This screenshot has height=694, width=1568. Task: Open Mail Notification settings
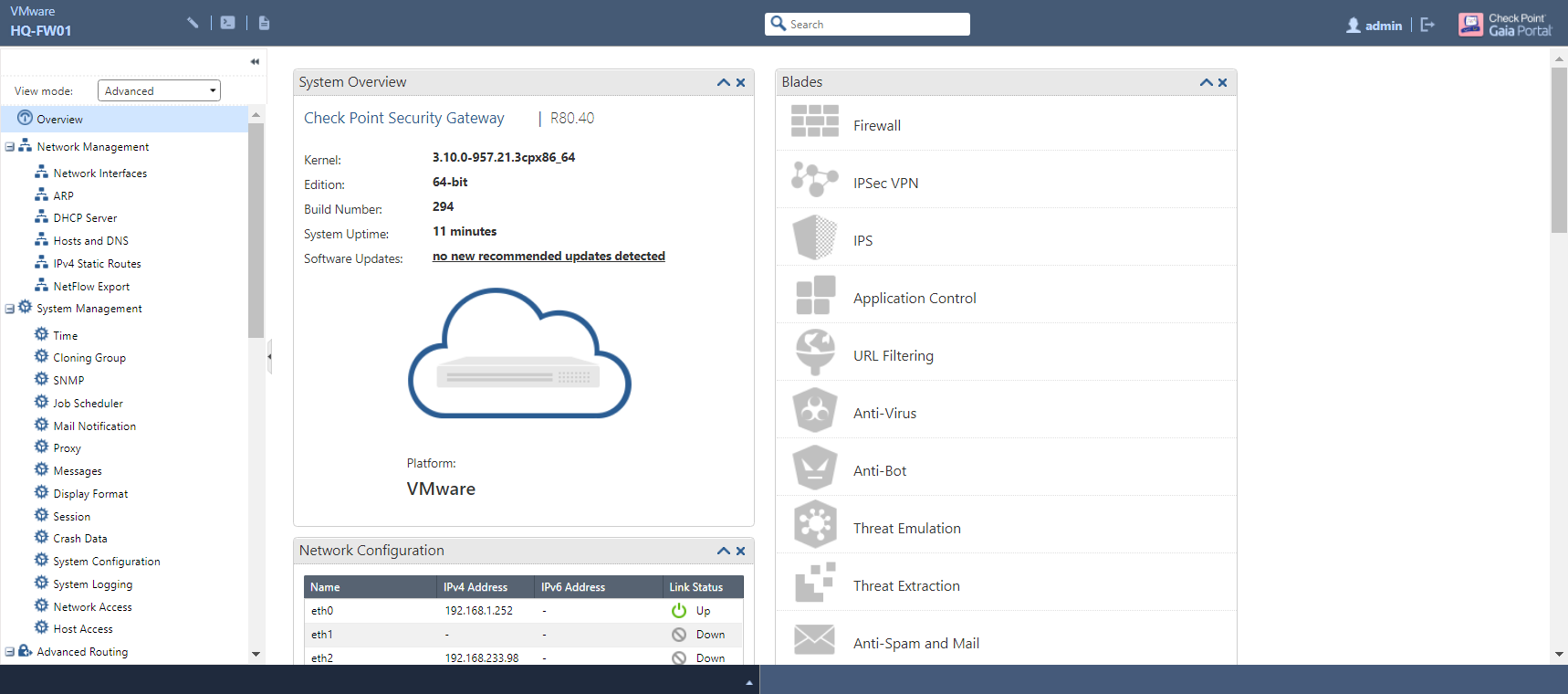tap(94, 426)
